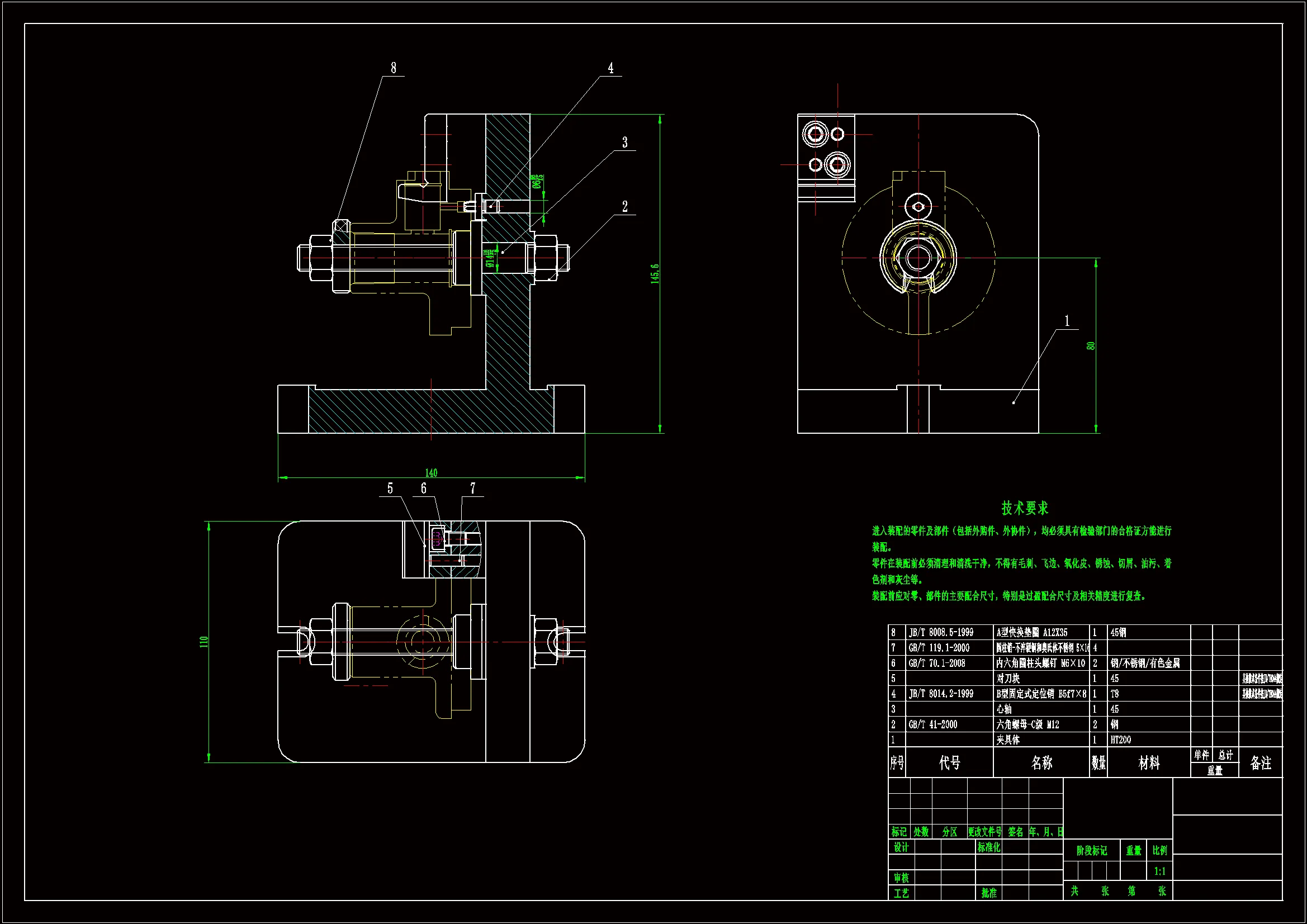This screenshot has height=924, width=1307.
Task: Click the JB/T 8008.5-1999 code cell
Action: point(941,632)
